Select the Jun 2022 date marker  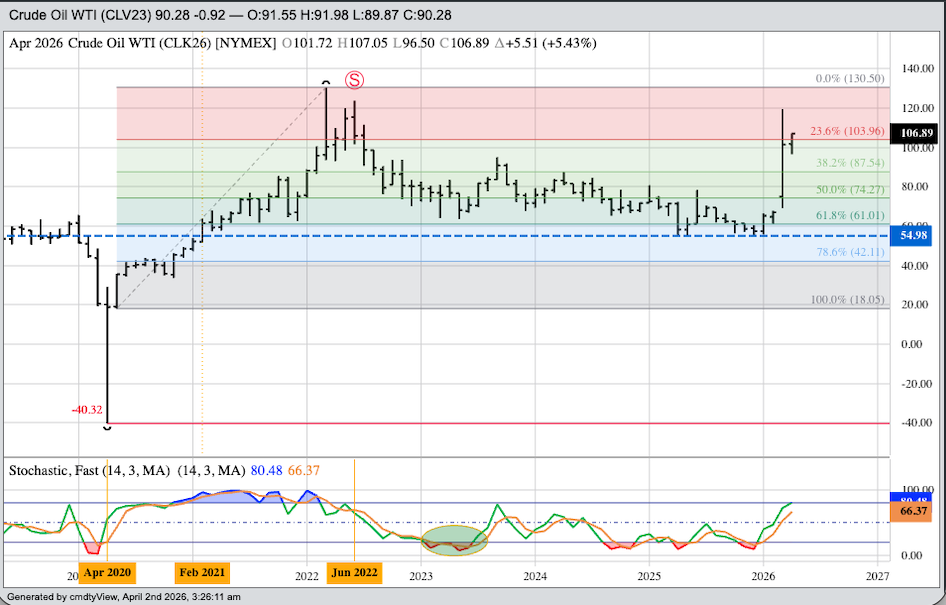354,572
